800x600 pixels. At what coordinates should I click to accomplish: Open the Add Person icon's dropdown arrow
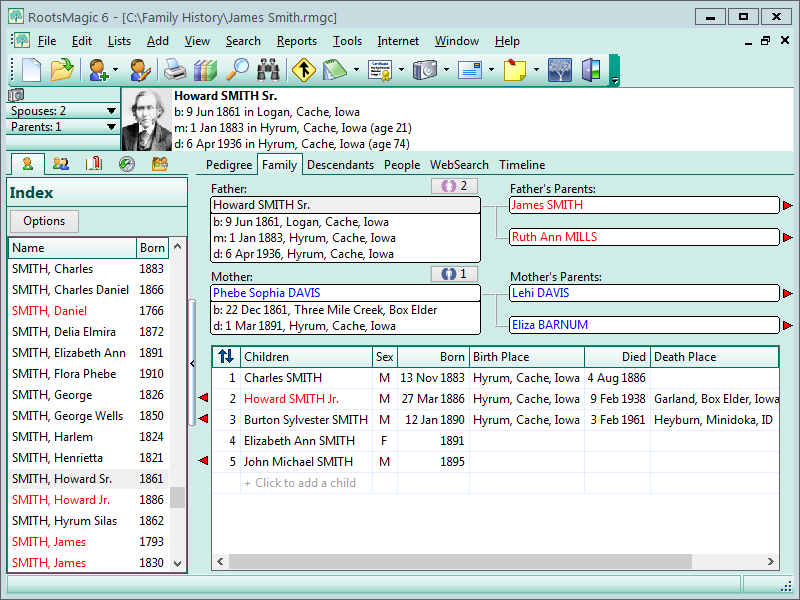pos(116,71)
